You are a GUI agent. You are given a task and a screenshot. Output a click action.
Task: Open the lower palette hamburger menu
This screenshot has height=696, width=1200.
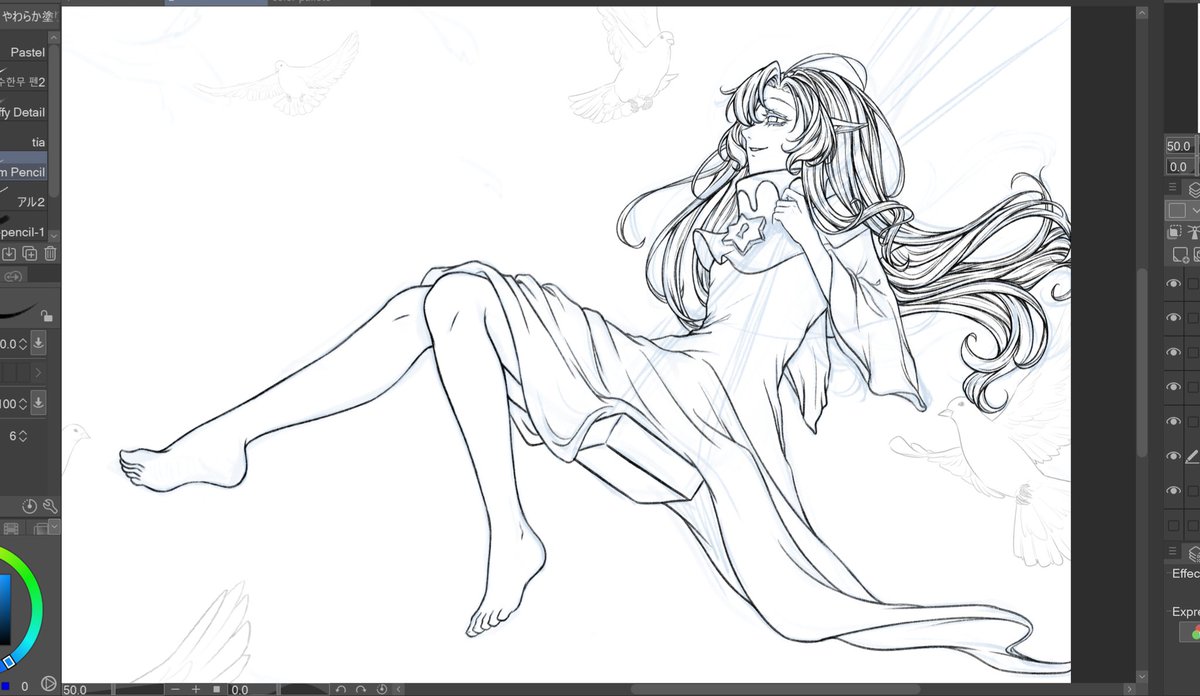pos(1173,553)
